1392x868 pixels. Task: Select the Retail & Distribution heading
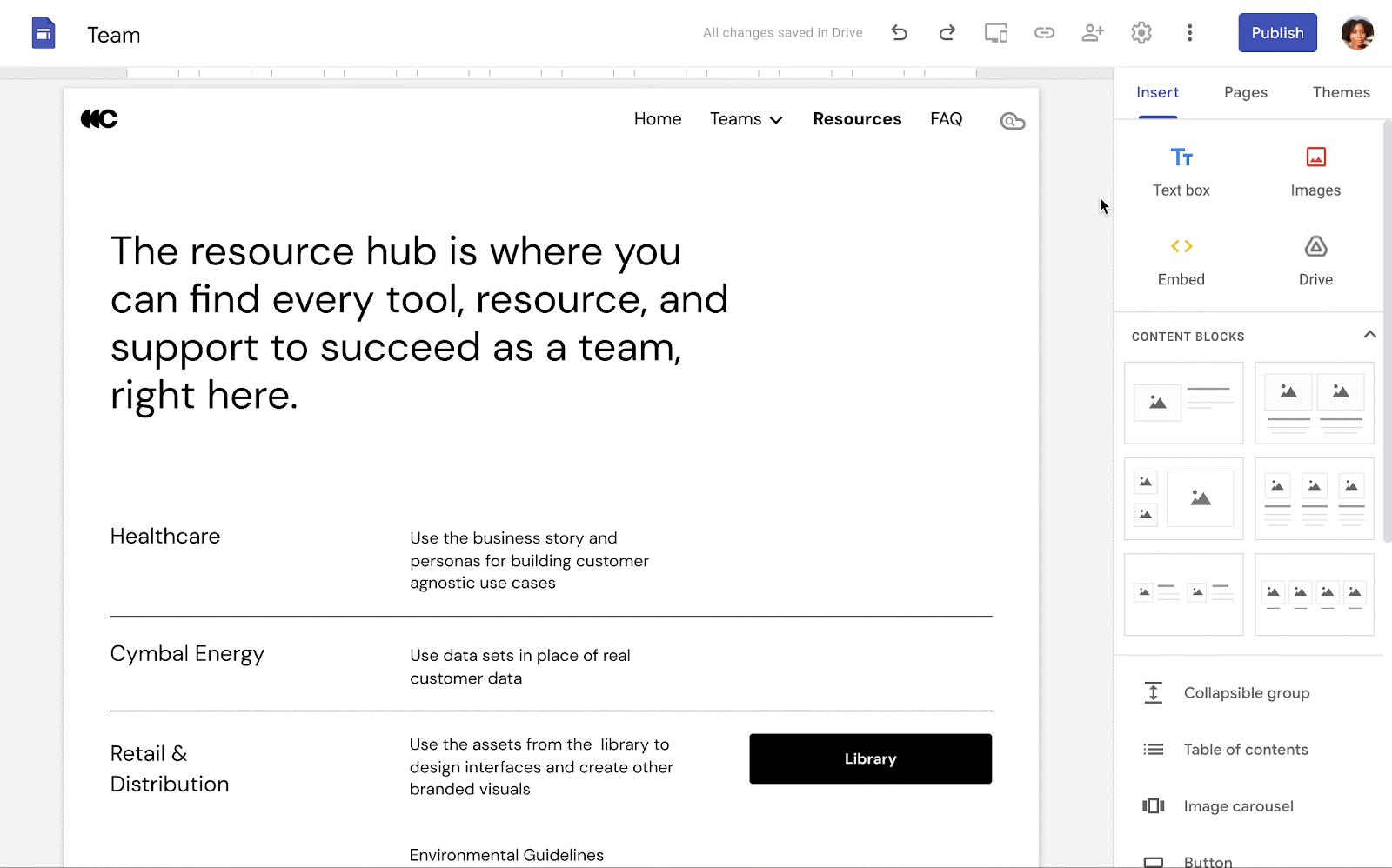[x=170, y=769]
